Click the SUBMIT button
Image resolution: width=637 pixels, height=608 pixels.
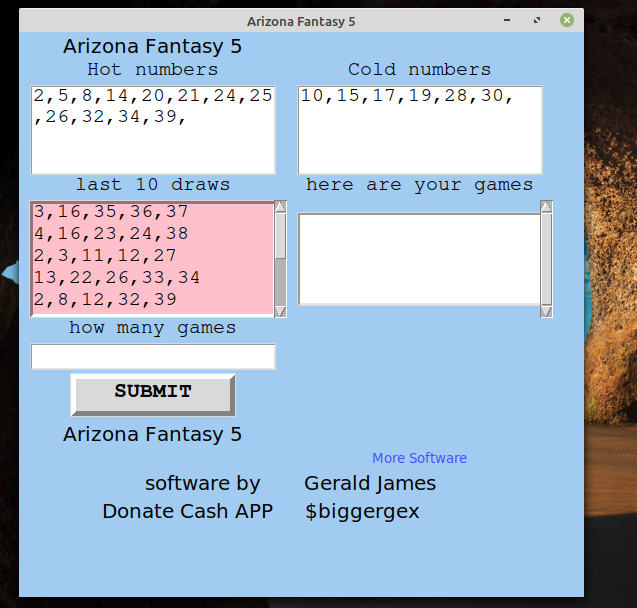pos(153,394)
